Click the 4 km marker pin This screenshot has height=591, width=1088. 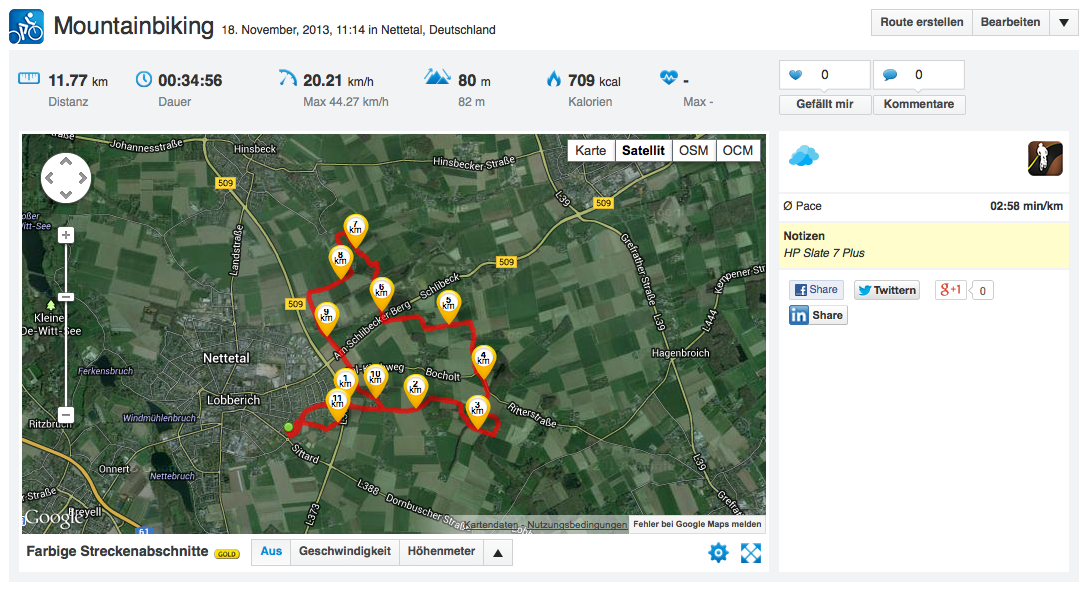(x=484, y=363)
